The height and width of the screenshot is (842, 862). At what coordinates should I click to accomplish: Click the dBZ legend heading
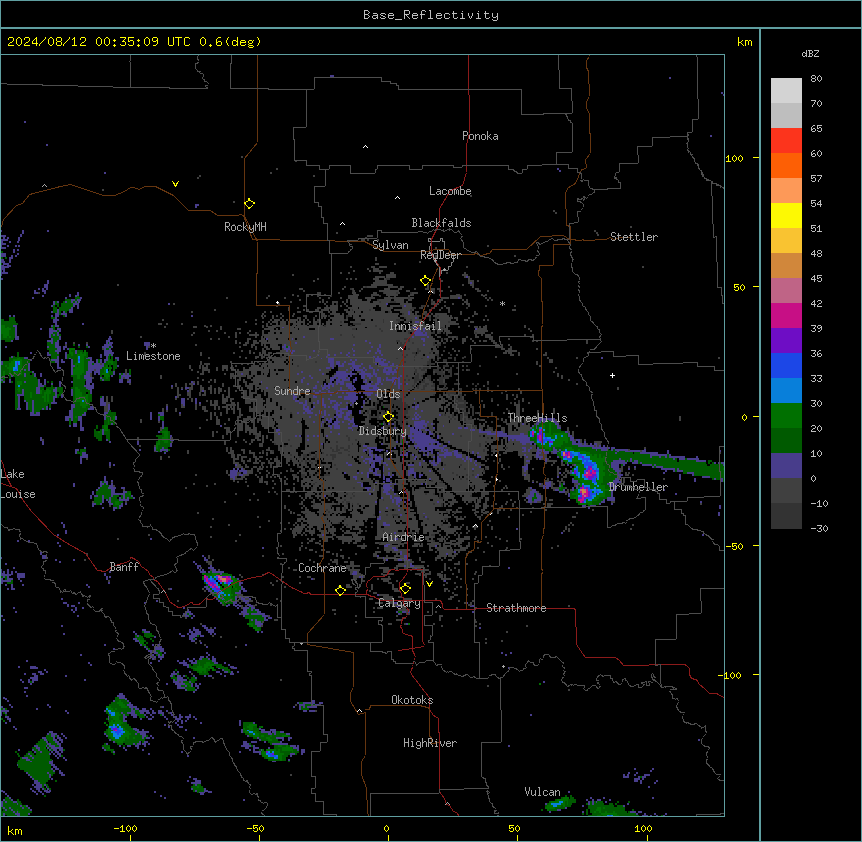tap(810, 54)
